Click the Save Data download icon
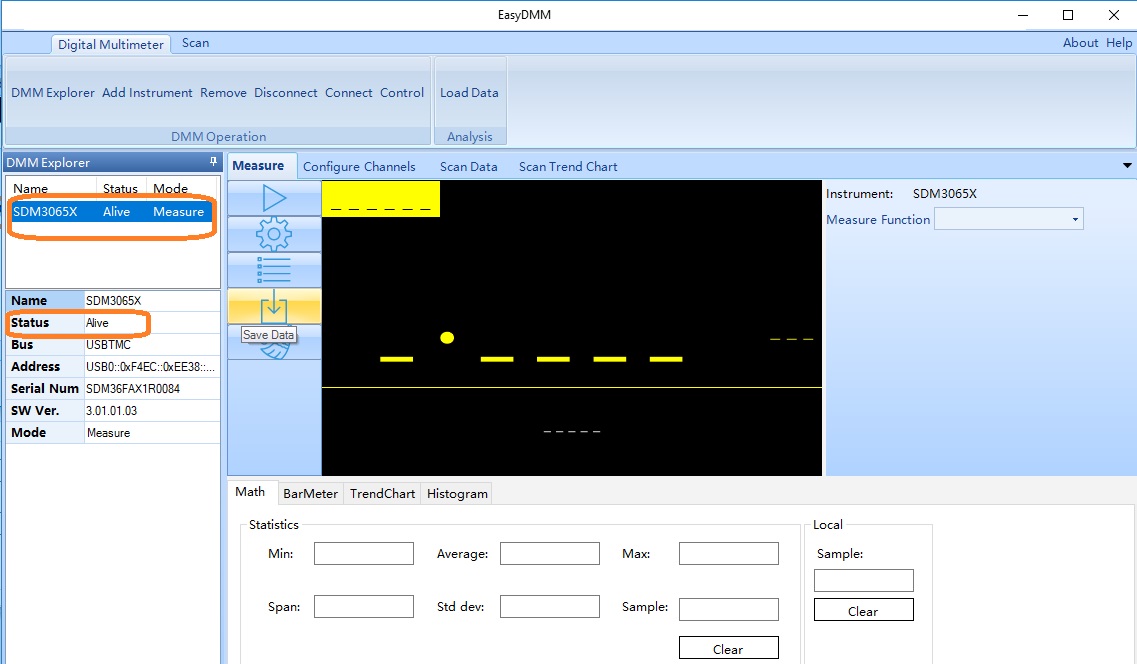This screenshot has width=1137, height=664. [273, 306]
